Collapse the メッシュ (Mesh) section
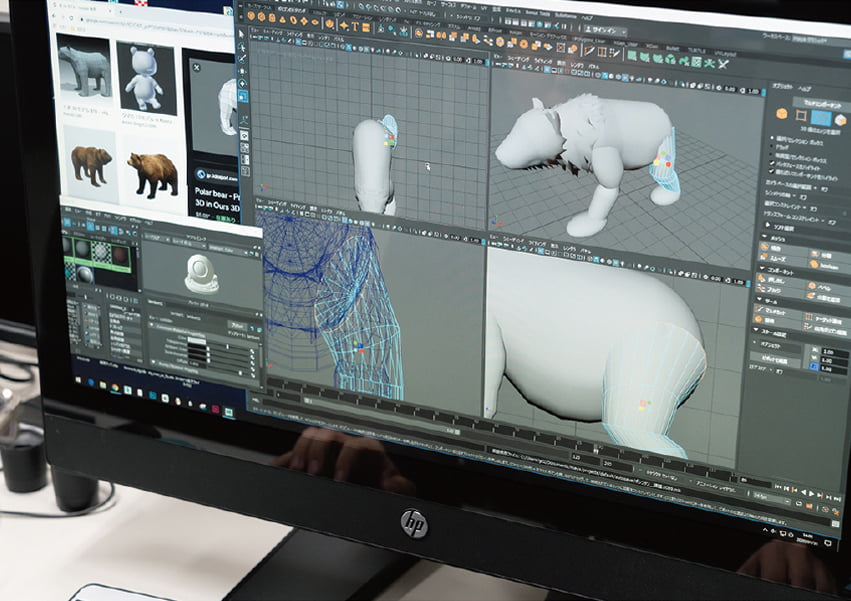This screenshot has width=851, height=601. coord(764,236)
